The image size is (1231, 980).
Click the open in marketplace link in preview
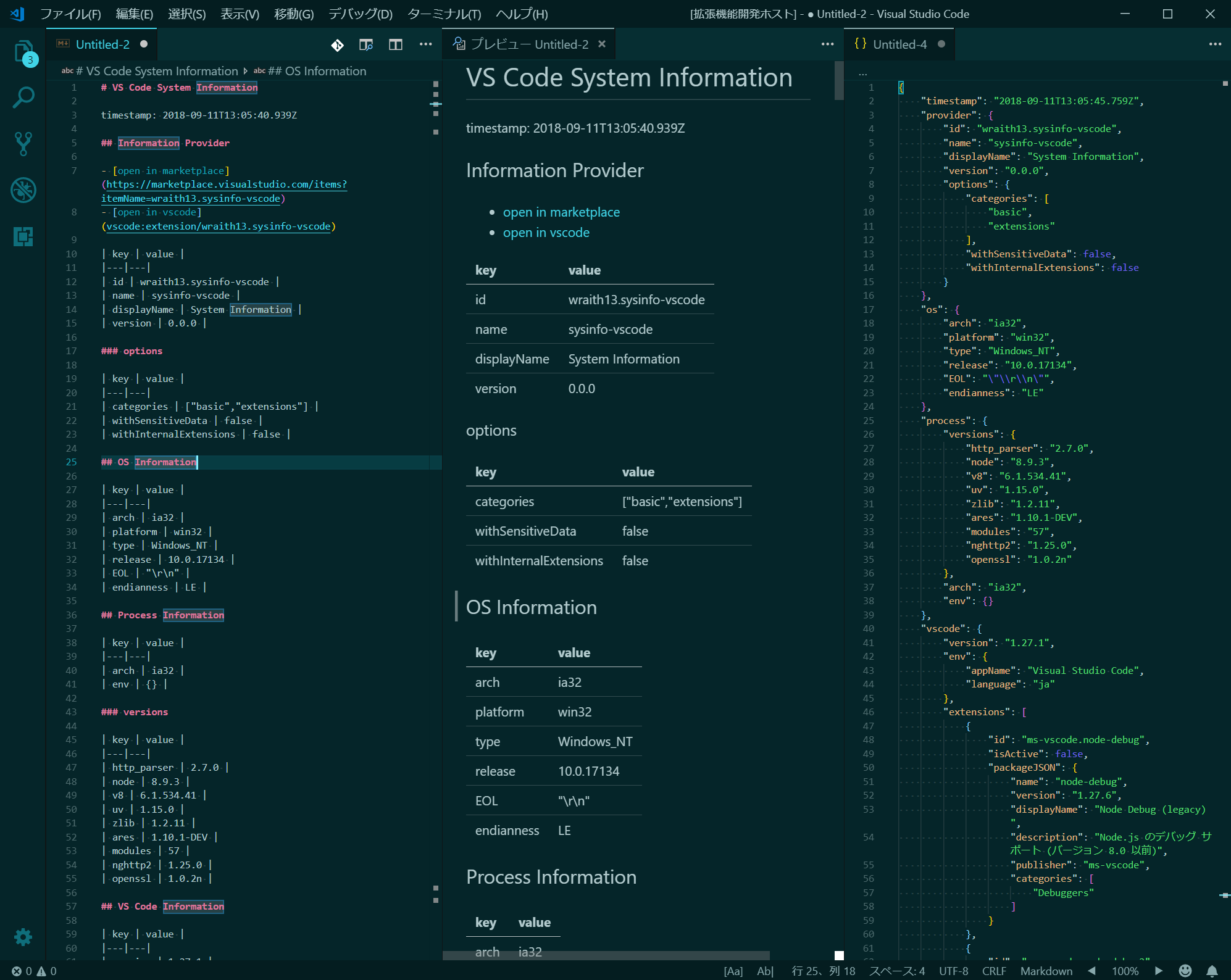point(561,212)
